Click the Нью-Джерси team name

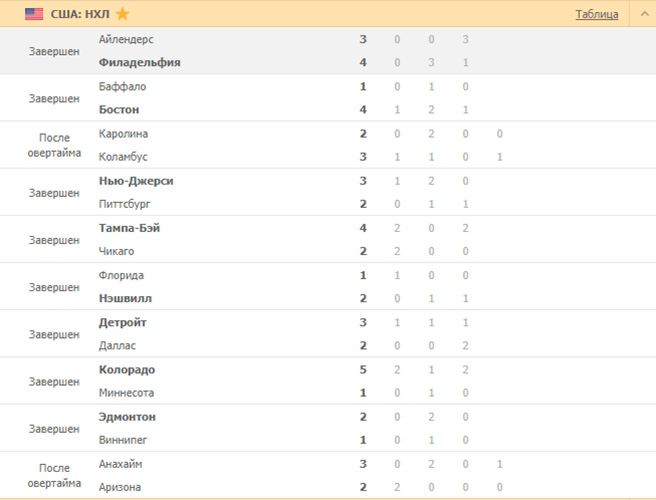tap(136, 181)
